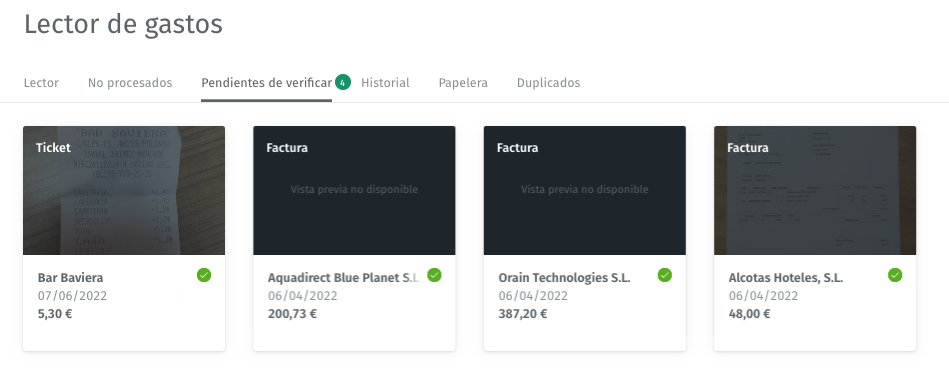Click green check icon on Aquadirect Blue Planet card

click(434, 275)
